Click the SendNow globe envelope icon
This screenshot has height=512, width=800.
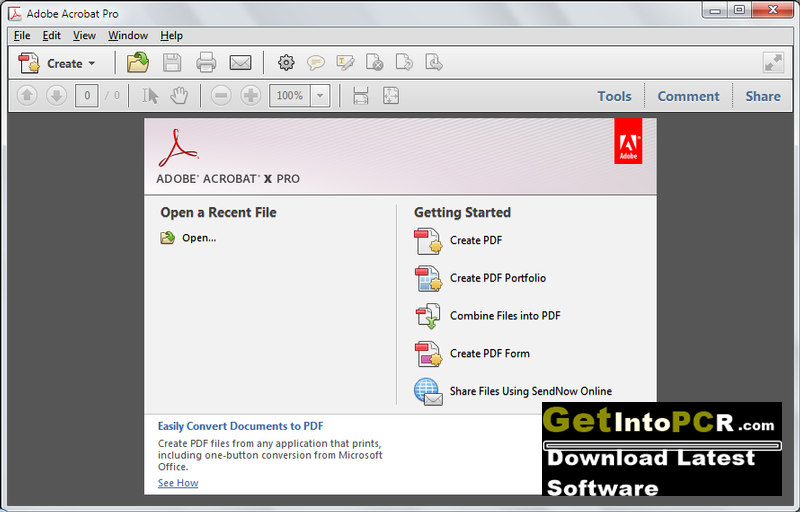428,392
